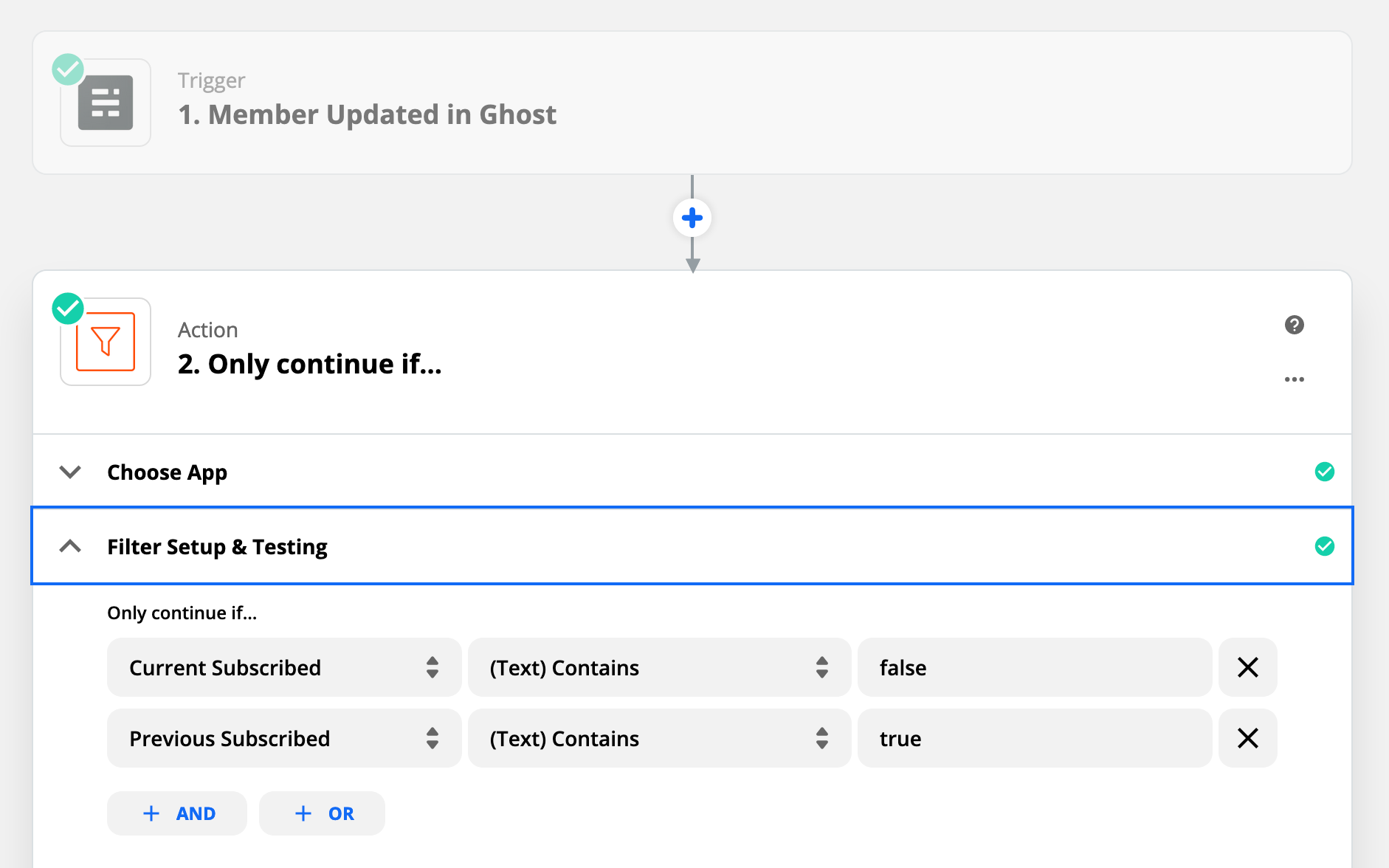Open the Current Subscribed field dropdown
Image resolution: width=1389 pixels, height=868 pixels.
coord(283,667)
